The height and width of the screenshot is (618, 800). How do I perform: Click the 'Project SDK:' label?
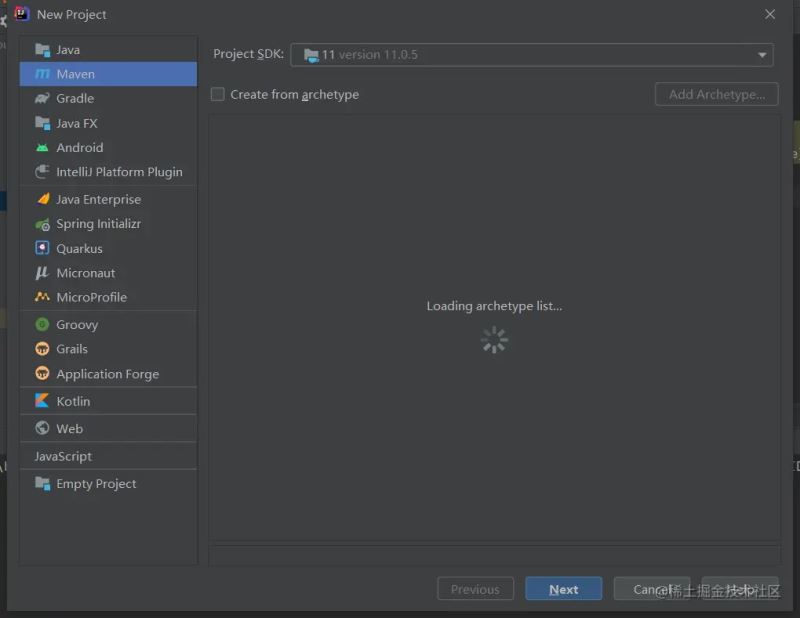248,54
